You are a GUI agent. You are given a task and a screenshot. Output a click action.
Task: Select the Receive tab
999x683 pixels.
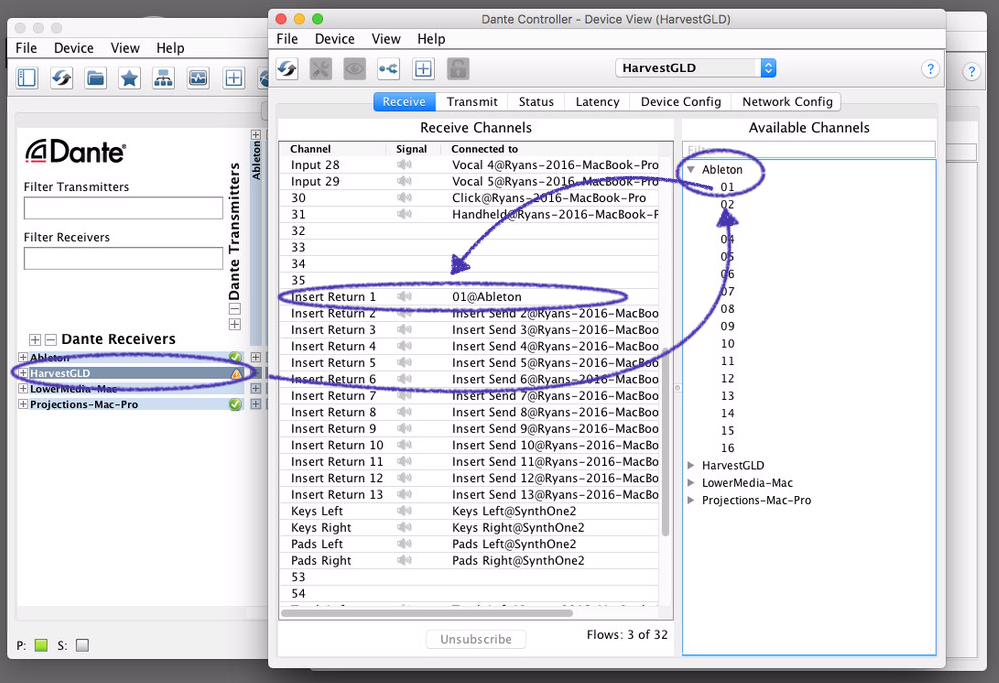(404, 102)
